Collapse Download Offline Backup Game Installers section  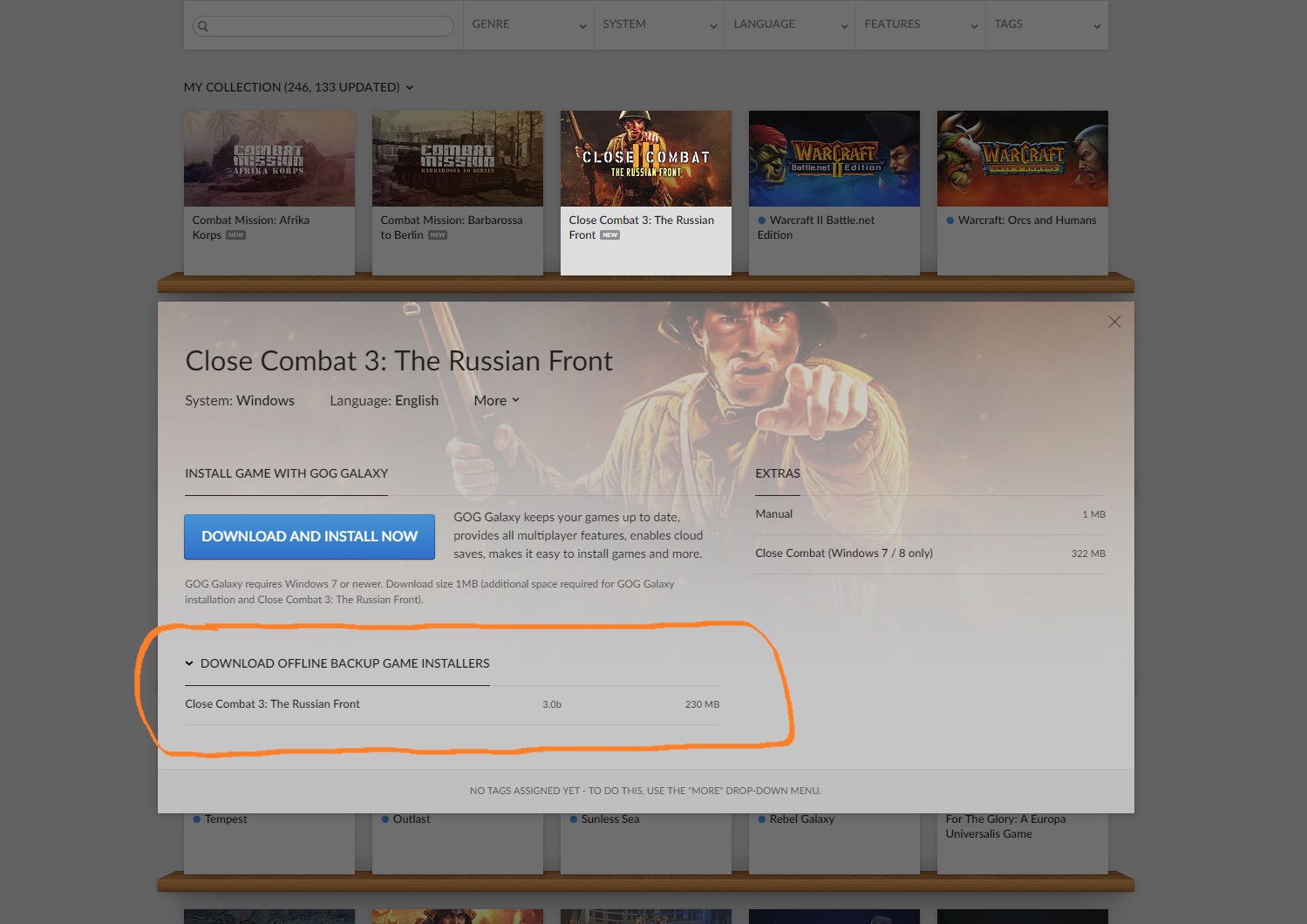[337, 663]
